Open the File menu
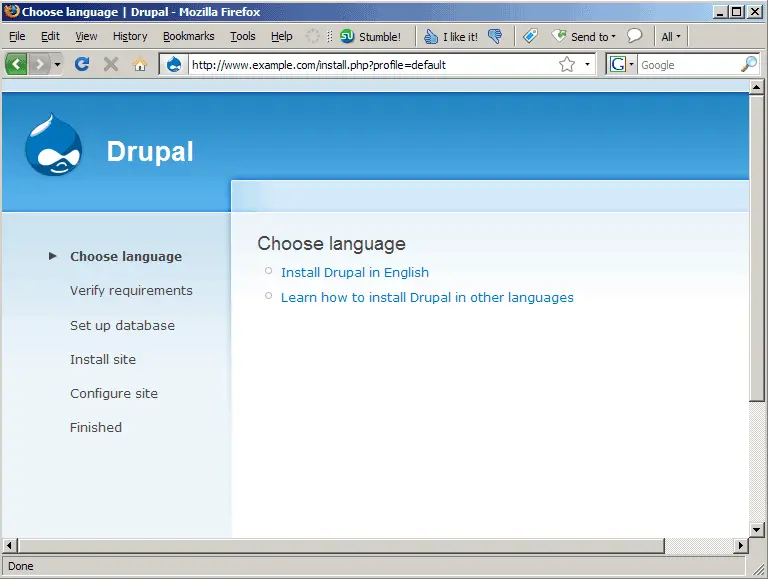768x579 pixels. click(x=17, y=36)
